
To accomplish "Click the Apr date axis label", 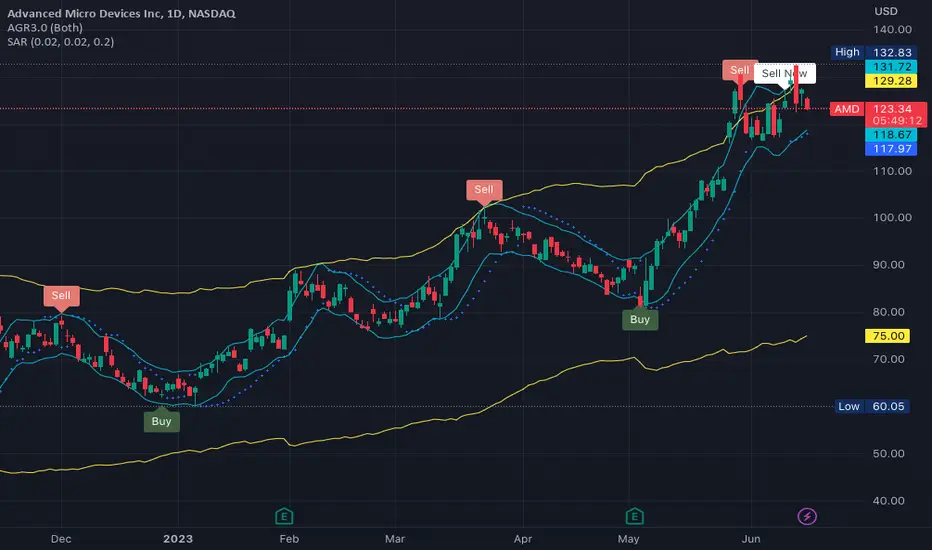I will [522, 539].
